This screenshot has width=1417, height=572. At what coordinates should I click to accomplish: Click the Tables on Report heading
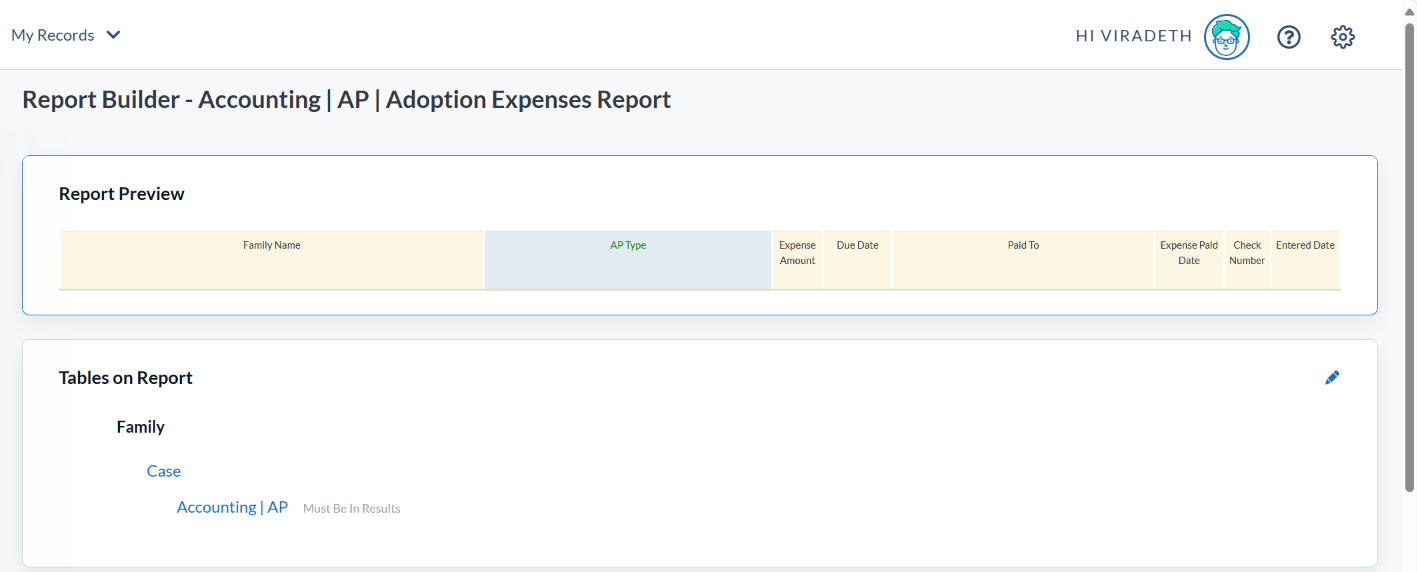[126, 378]
